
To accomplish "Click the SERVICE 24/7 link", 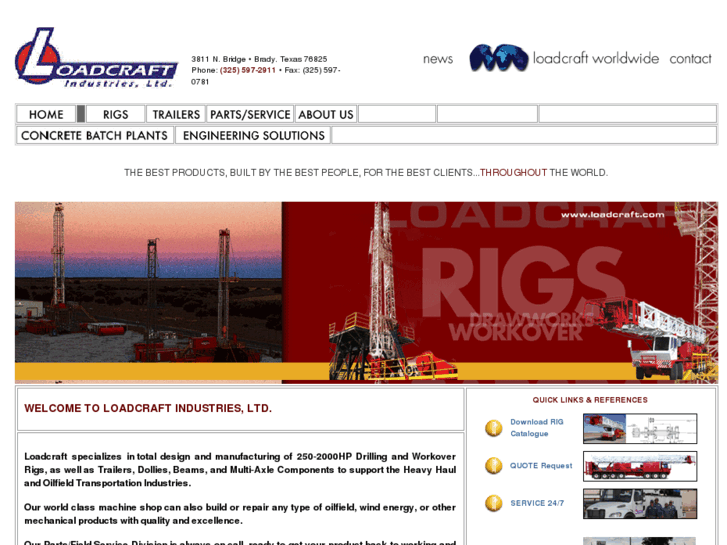I will (537, 503).
